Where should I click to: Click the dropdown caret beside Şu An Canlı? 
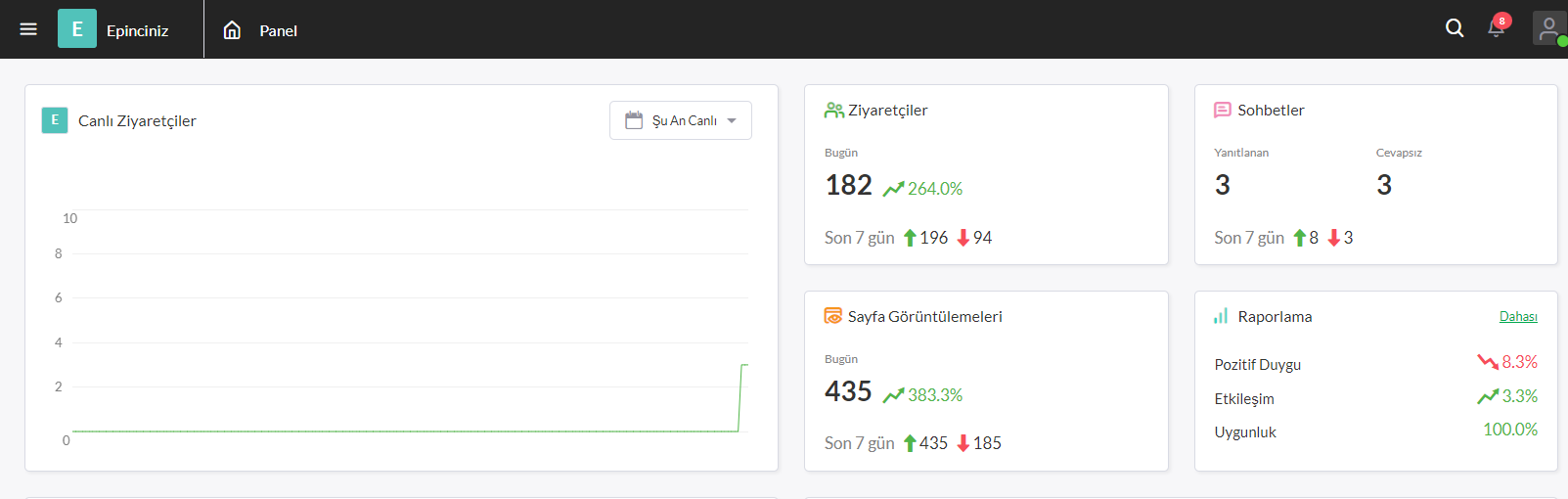coord(732,121)
